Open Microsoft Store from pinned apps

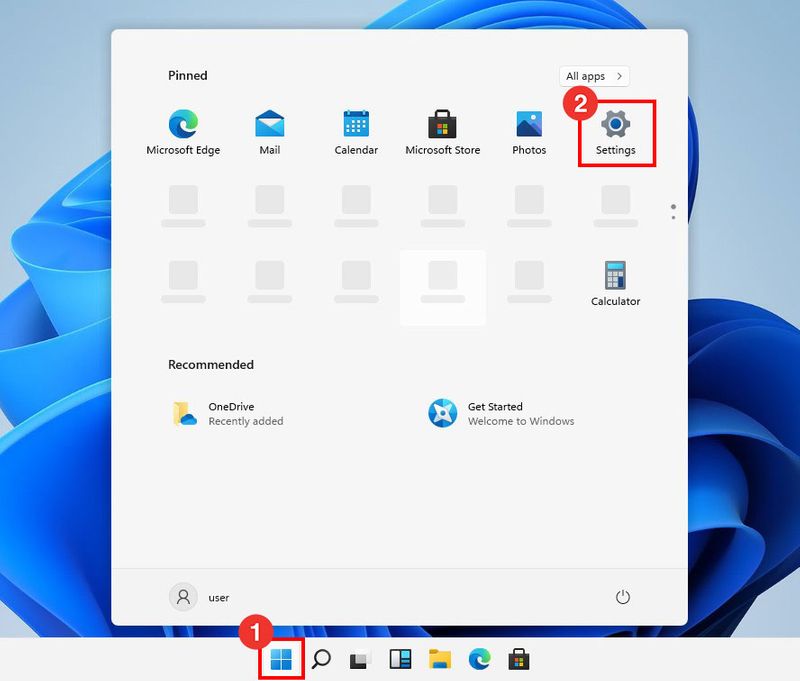click(442, 132)
